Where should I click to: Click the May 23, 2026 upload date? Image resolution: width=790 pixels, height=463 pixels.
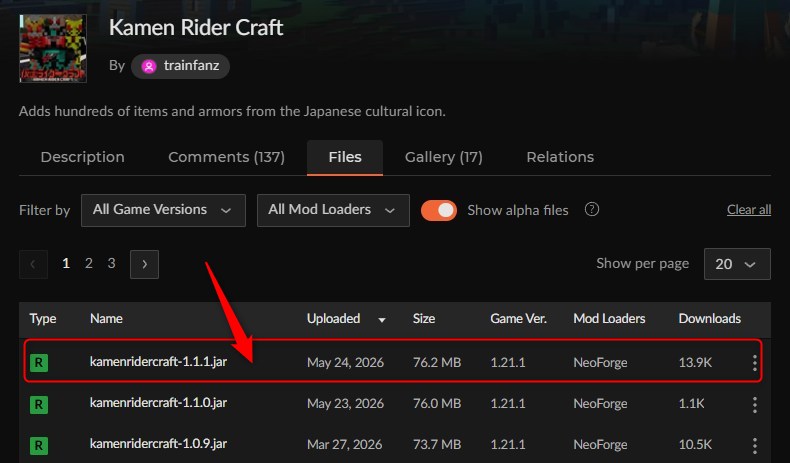point(345,404)
